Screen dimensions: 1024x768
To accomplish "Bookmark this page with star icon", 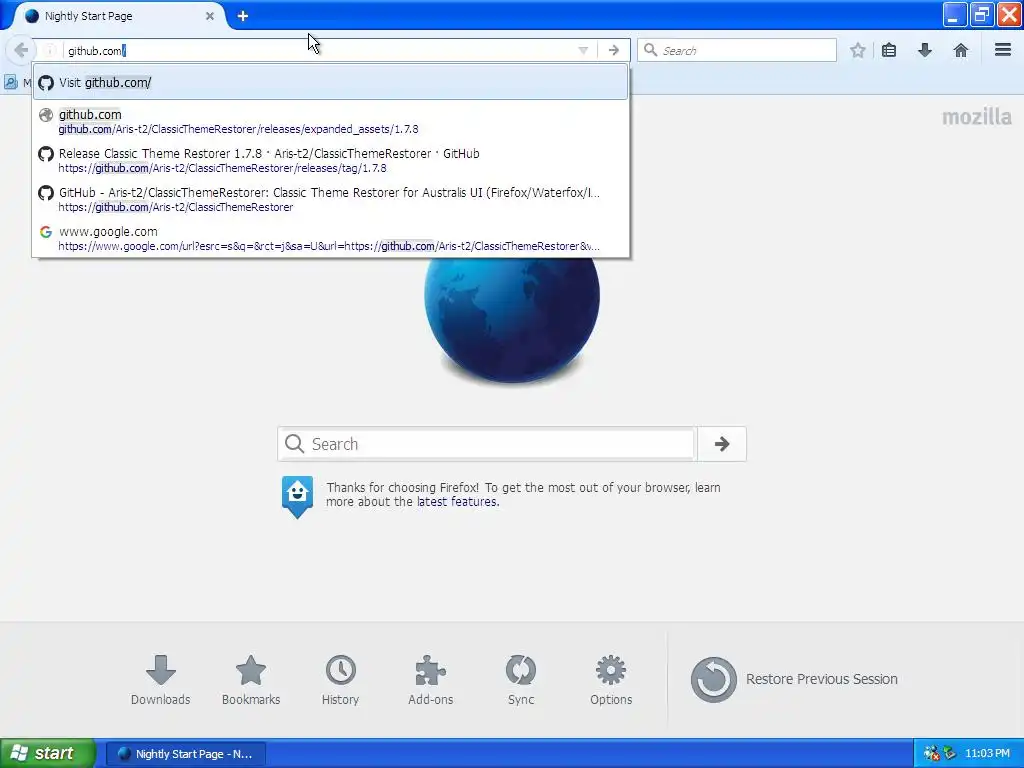I will pyautogui.click(x=857, y=50).
